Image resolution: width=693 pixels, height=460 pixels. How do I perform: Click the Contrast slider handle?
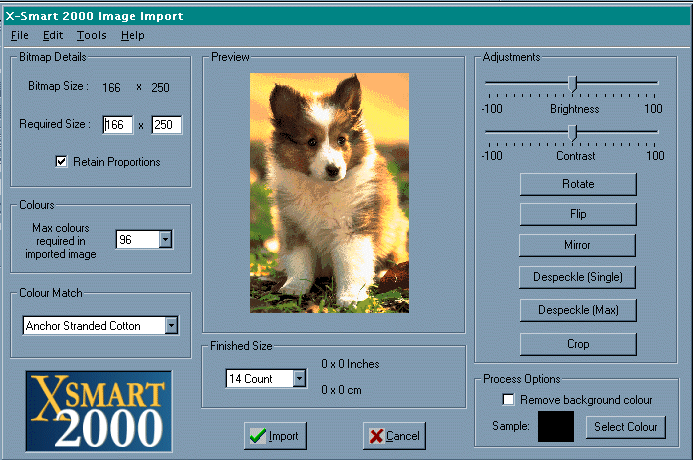coord(572,133)
